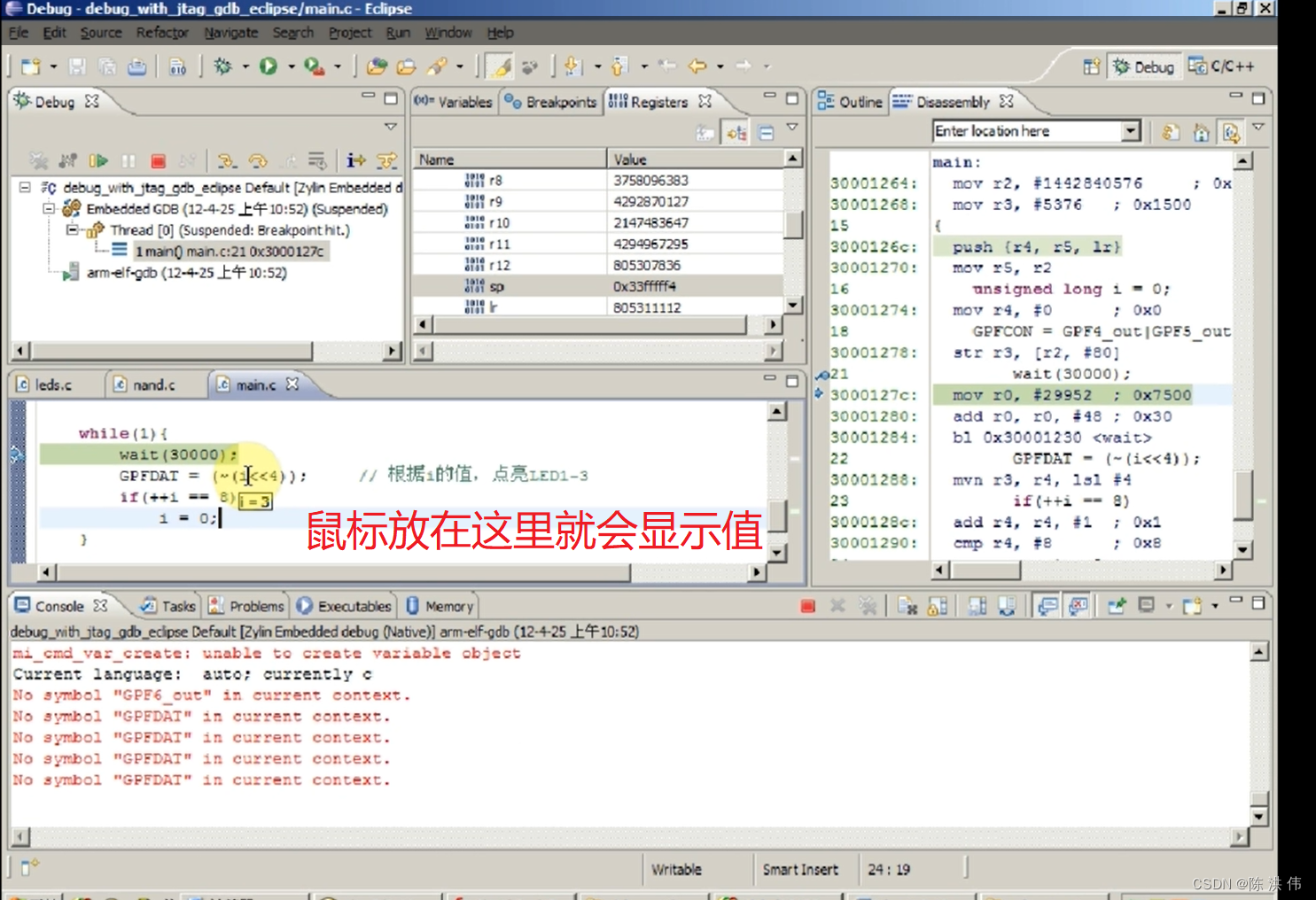This screenshot has width=1316, height=900.
Task: Terminate the process from Console toolbar
Action: click(807, 607)
